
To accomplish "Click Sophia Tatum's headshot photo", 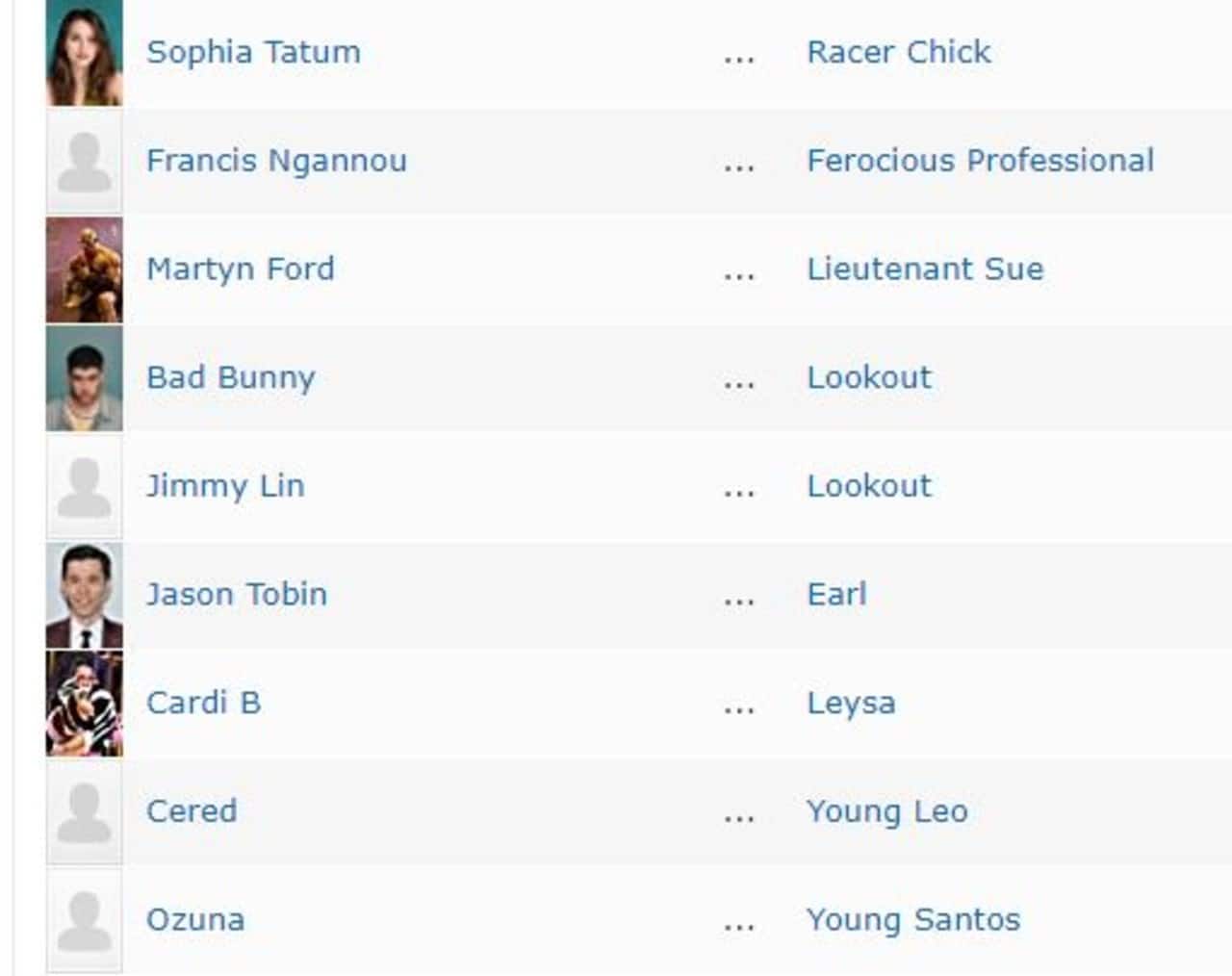I will click(84, 52).
